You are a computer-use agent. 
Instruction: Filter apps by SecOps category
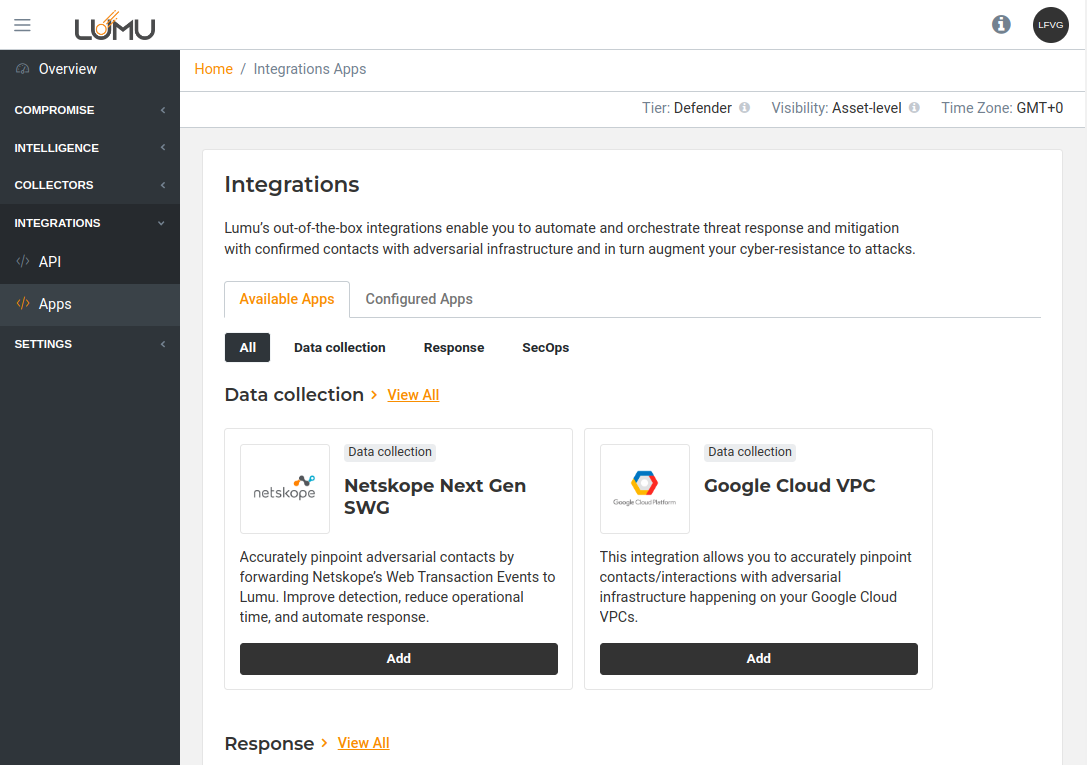(545, 348)
